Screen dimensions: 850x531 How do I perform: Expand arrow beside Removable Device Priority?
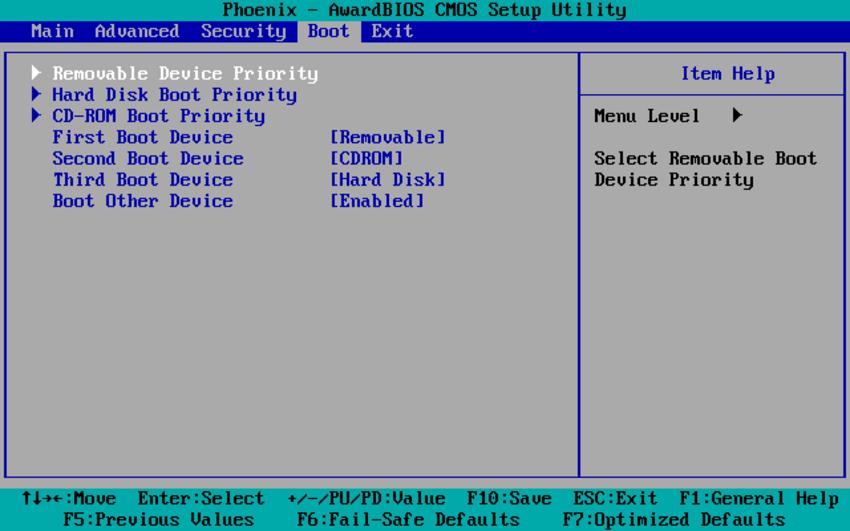click(36, 72)
